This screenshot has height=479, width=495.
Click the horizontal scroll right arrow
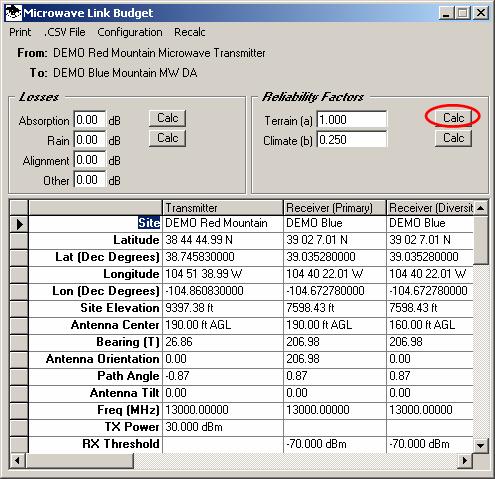pos(465,461)
